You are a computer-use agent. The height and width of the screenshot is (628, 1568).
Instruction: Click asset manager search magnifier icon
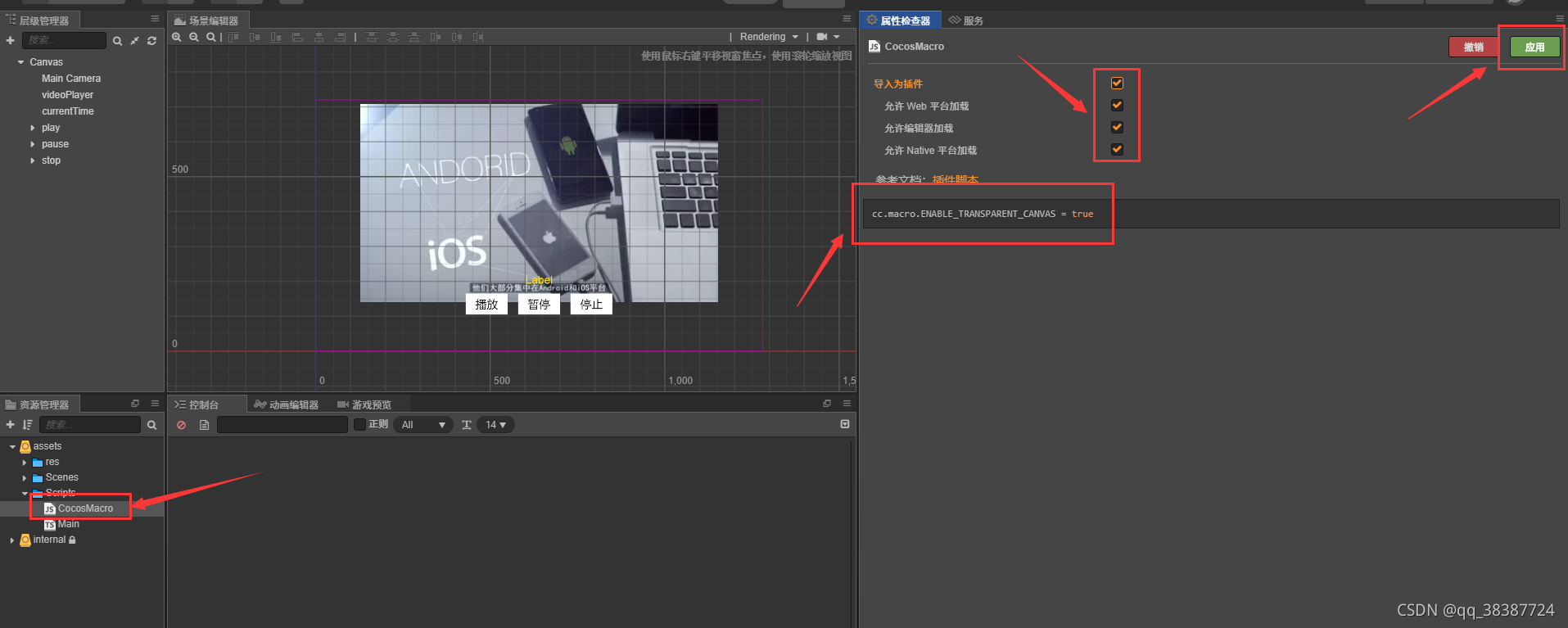[151, 425]
